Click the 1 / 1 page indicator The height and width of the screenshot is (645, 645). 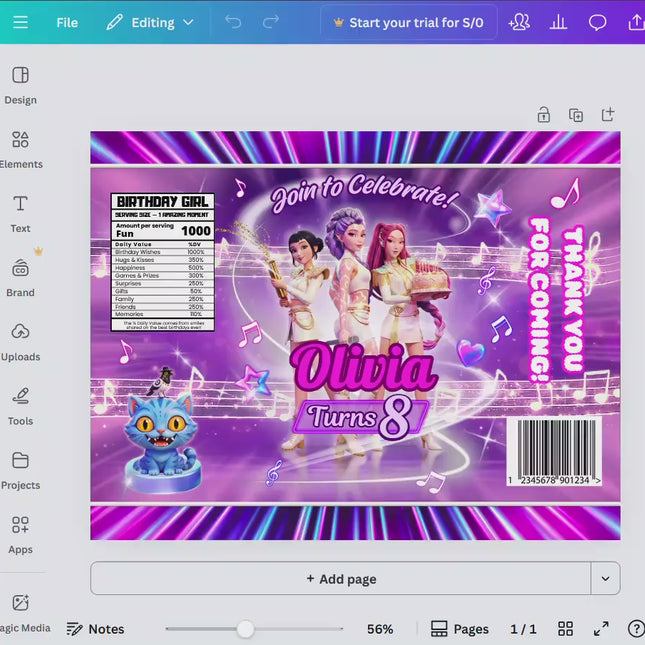pos(523,629)
